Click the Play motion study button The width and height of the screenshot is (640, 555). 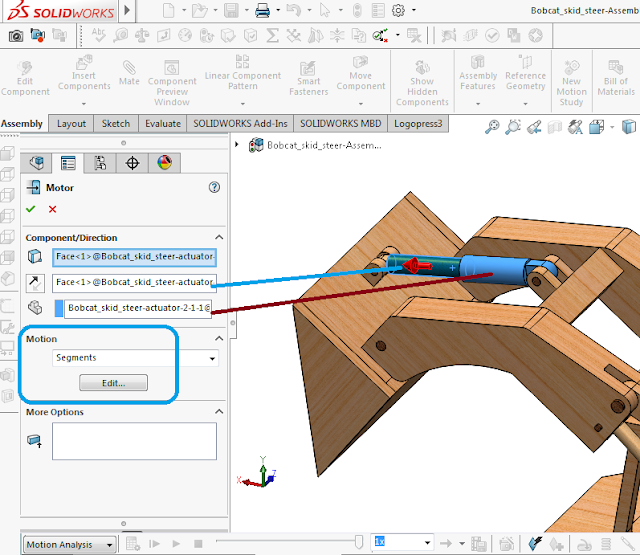pyautogui.click(x=176, y=544)
